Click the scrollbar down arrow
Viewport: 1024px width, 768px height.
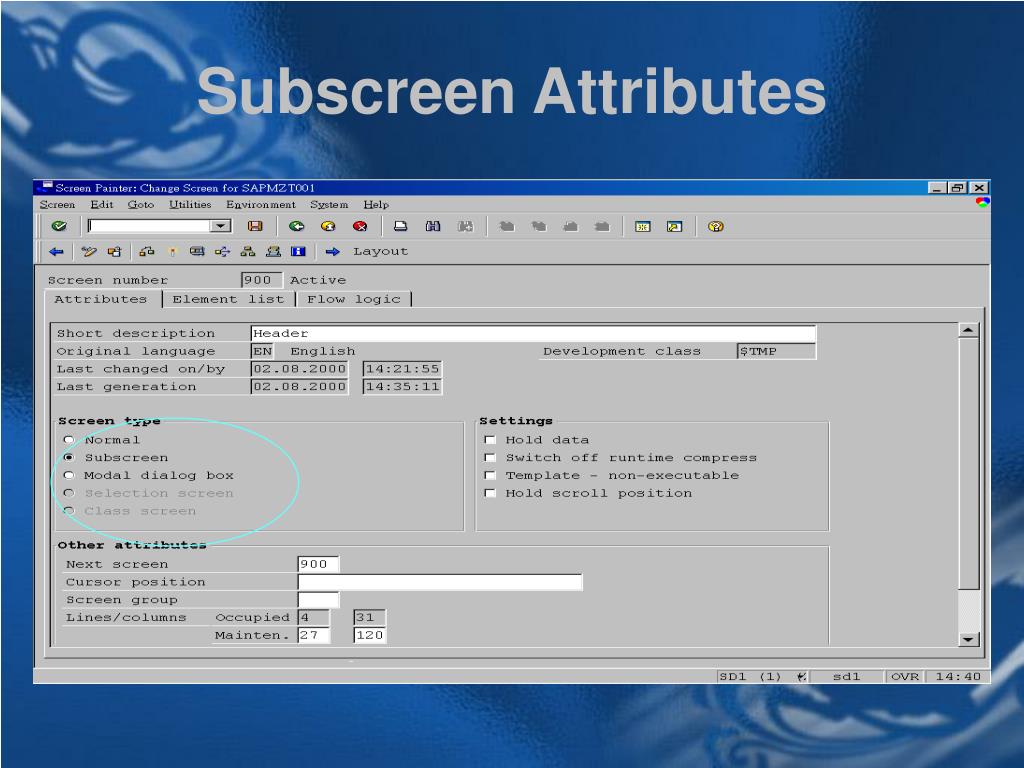[968, 639]
